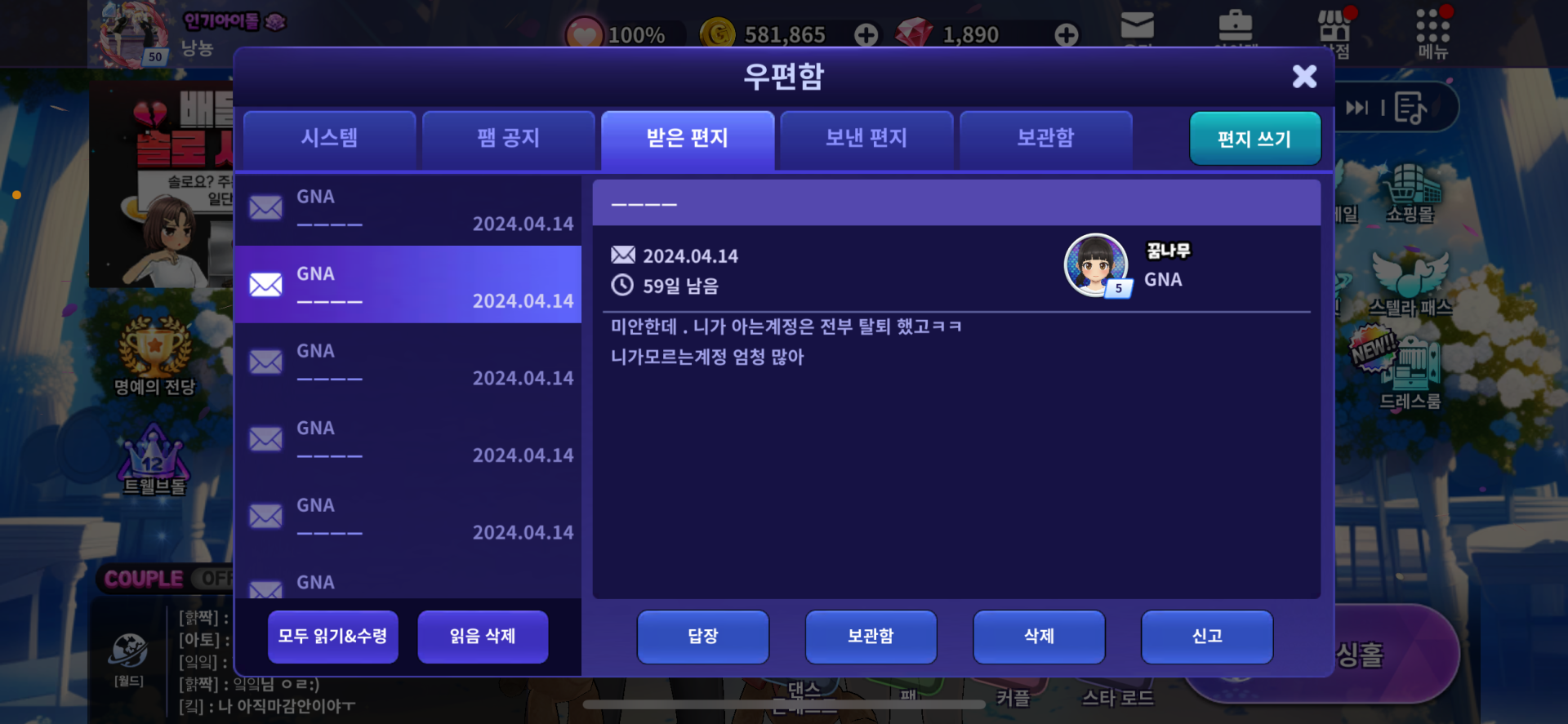Click the 편지 쓰기 button
The image size is (1568, 724).
point(1254,139)
